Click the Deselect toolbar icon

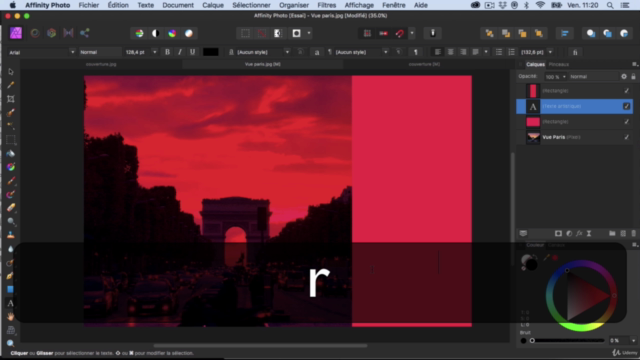[x=262, y=33]
